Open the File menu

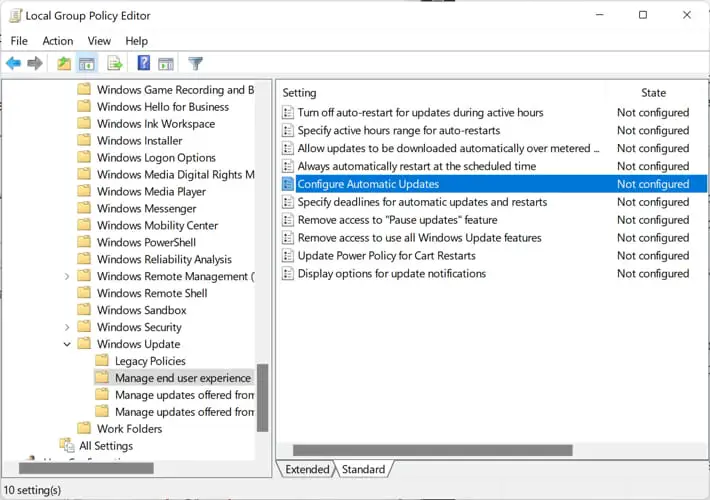19,41
